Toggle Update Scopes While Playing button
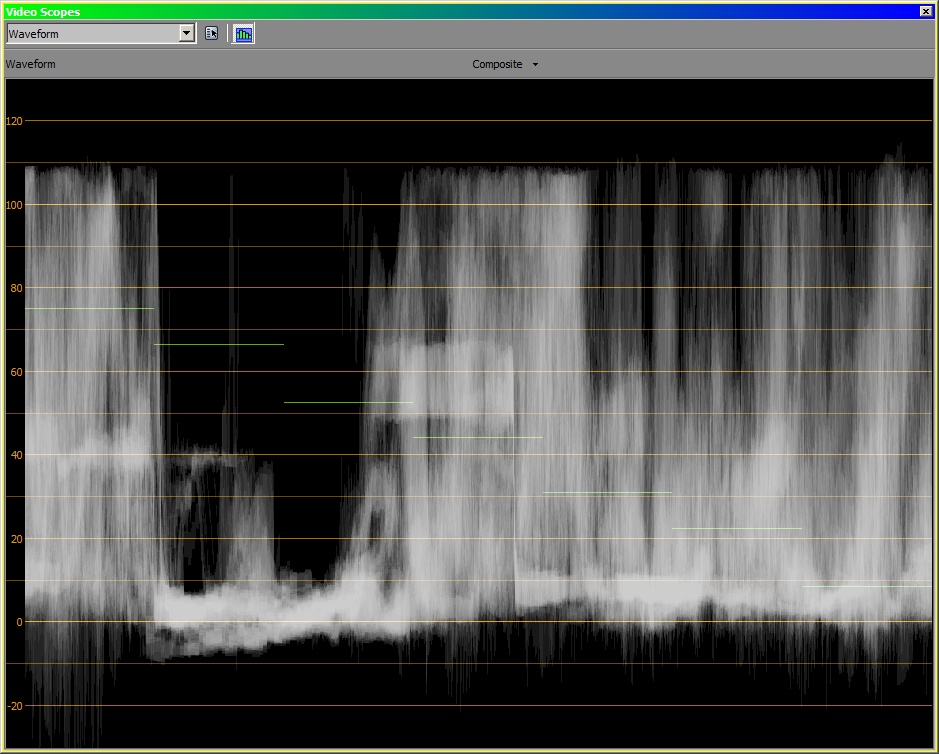This screenshot has width=939, height=754. (x=243, y=33)
